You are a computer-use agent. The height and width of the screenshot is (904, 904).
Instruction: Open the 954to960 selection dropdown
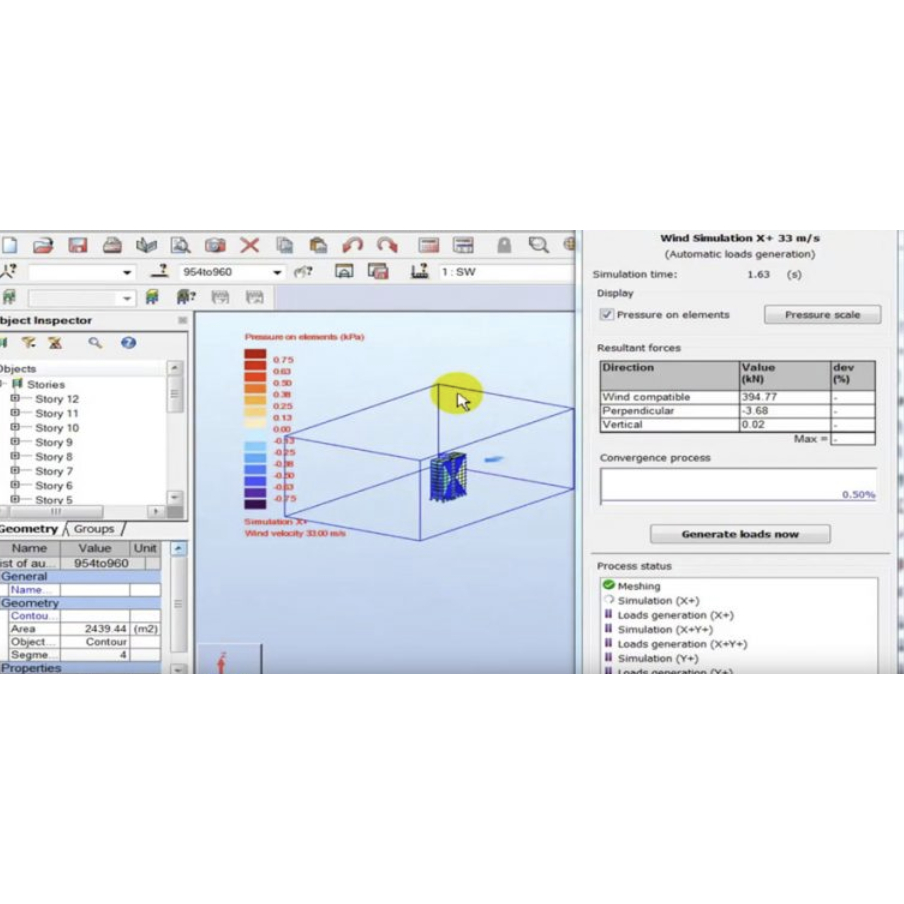278,272
